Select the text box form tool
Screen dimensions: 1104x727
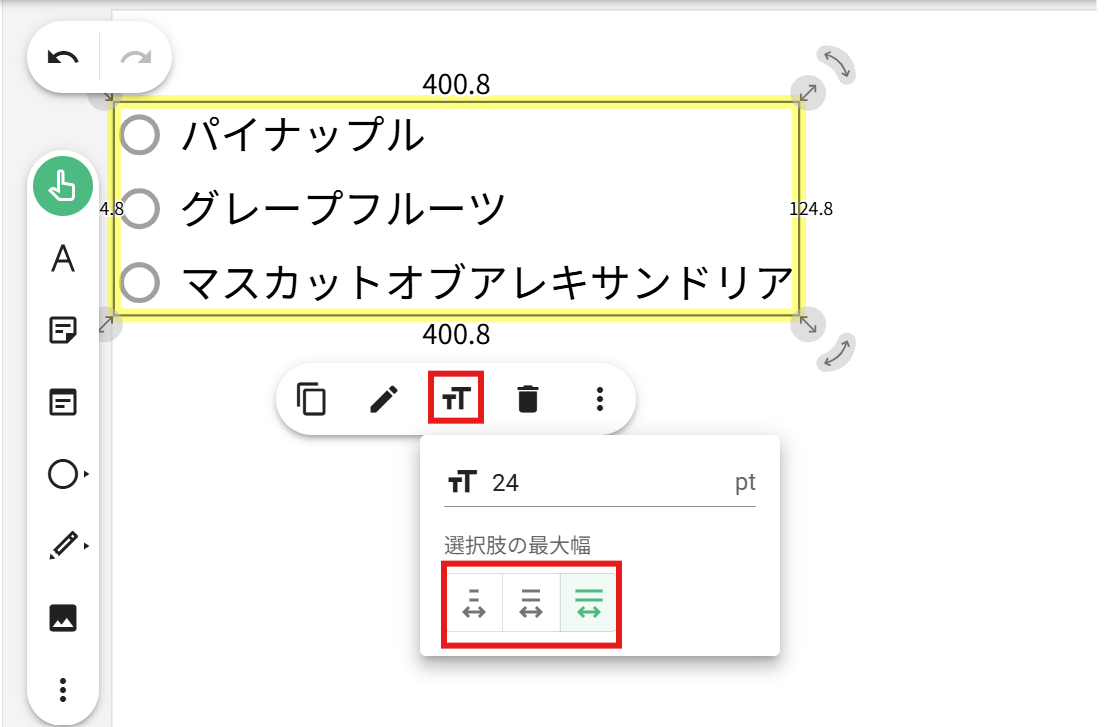63,403
